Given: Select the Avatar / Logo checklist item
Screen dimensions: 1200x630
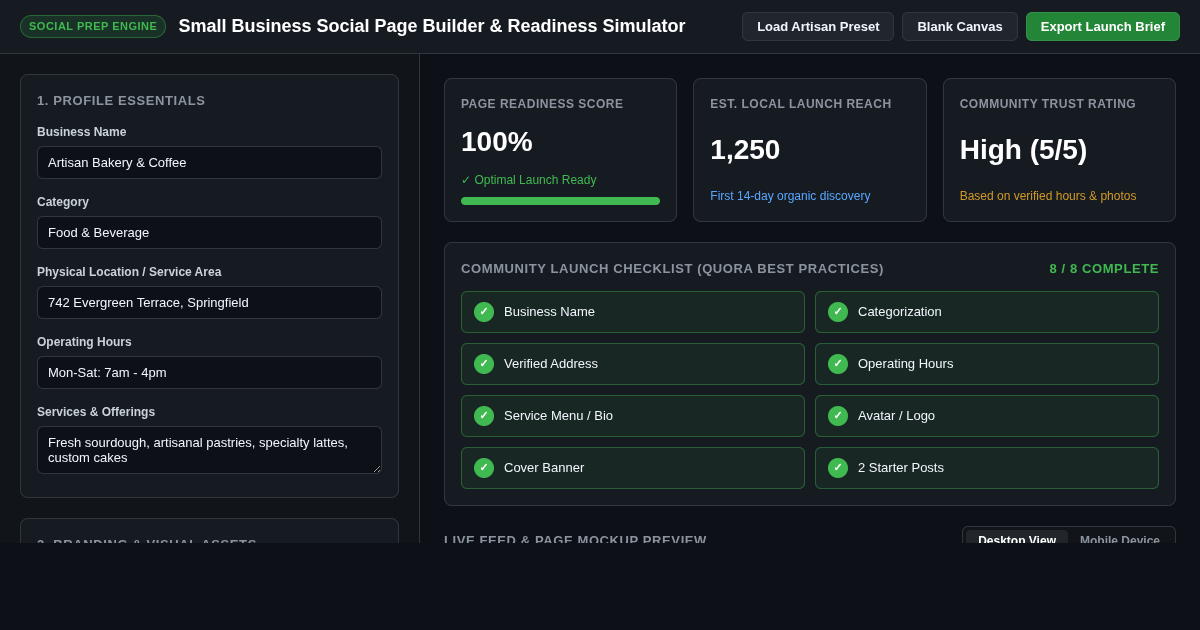Looking at the screenshot, I should [987, 416].
